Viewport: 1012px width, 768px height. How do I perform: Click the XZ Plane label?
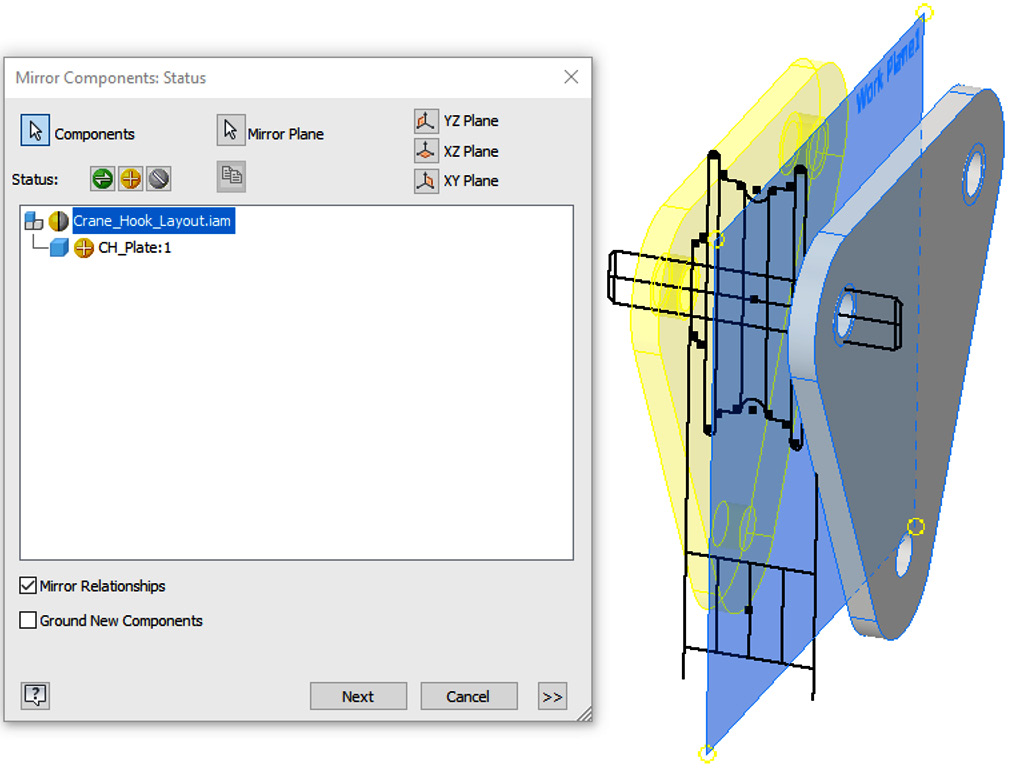click(471, 151)
